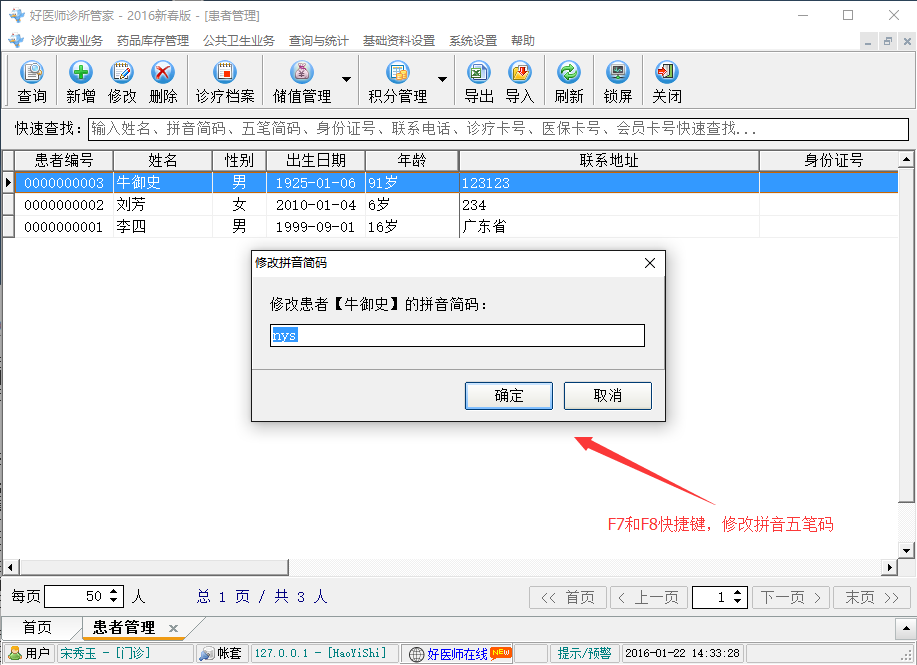Cancel the dialog with 取消
Image resolution: width=917 pixels, height=665 pixels.
(608, 396)
